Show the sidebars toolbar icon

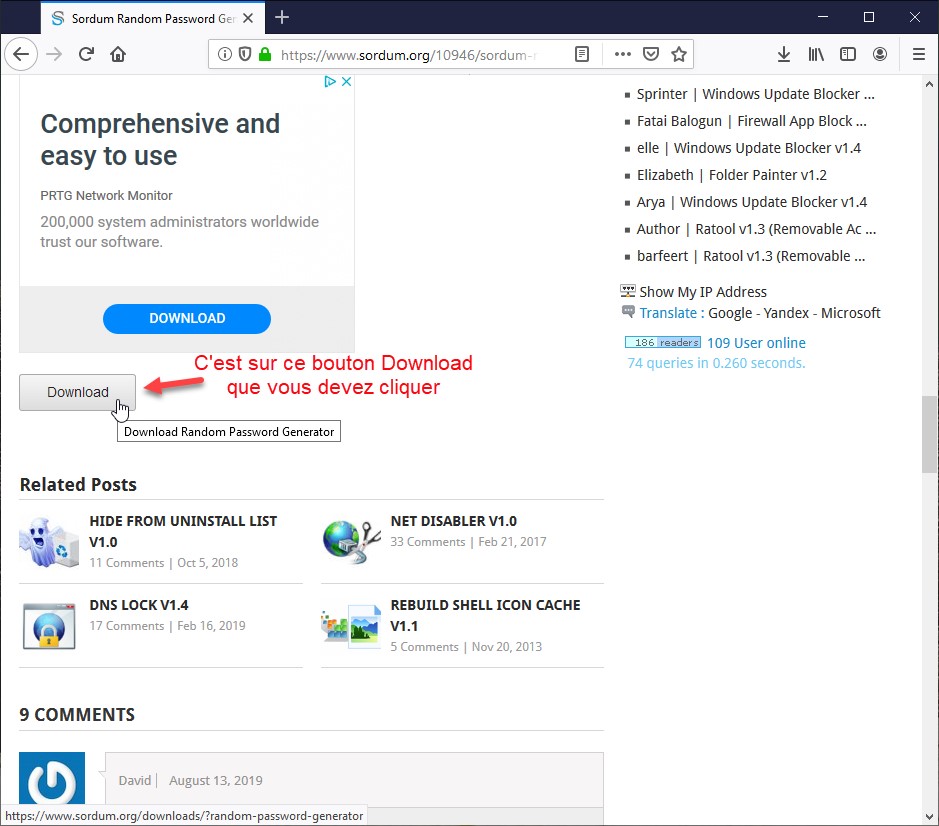coord(848,54)
